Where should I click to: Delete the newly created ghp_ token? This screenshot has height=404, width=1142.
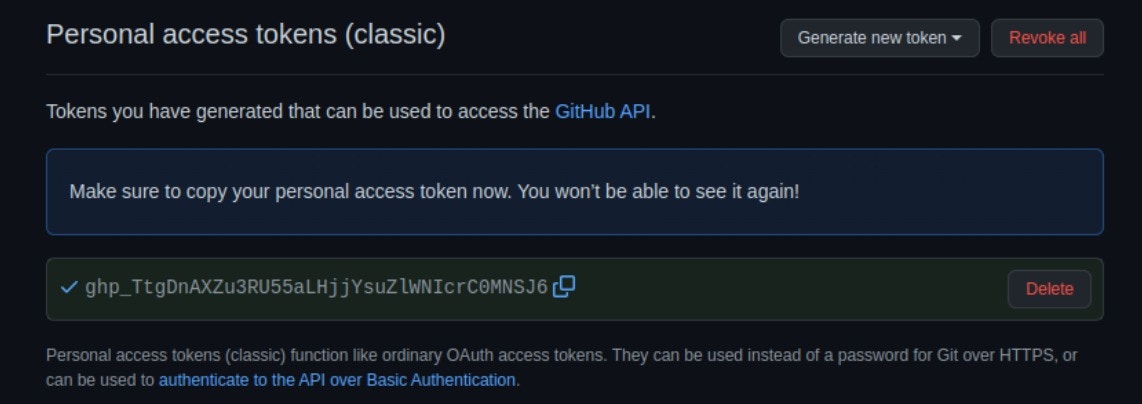(x=1050, y=289)
